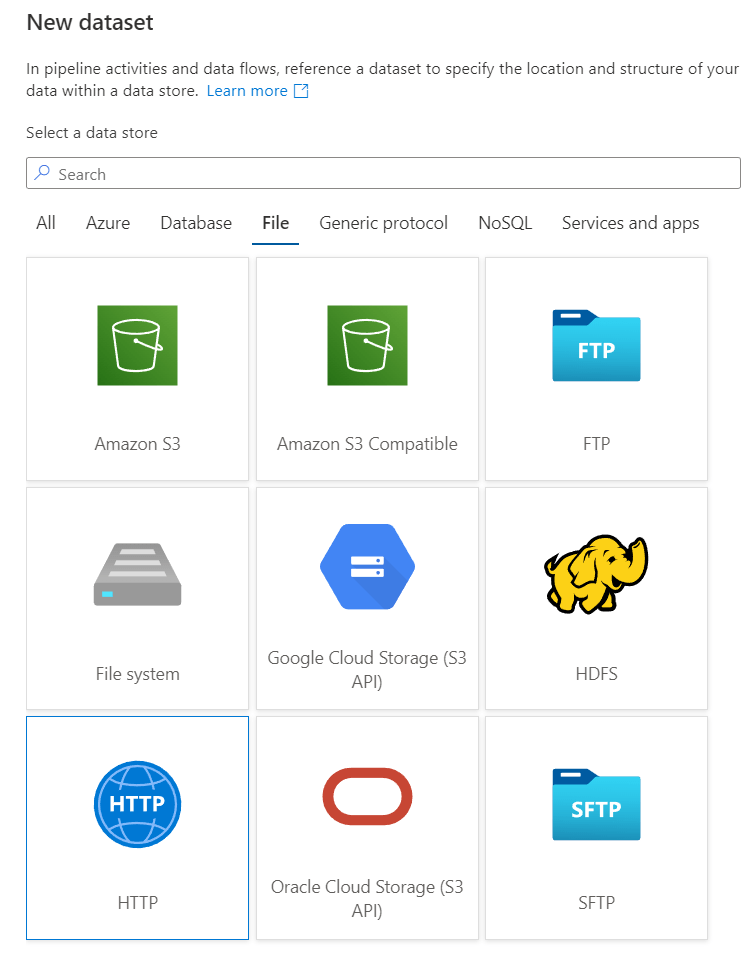Open the Azure tab
Screen dimensions: 742x959
click(x=108, y=223)
